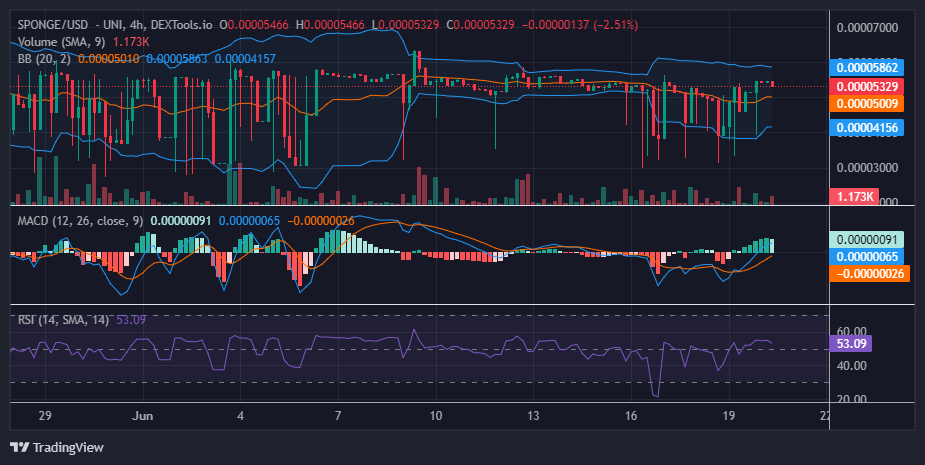Click the 1.173K volume tag on axis
This screenshot has height=465, width=925.
[854, 196]
